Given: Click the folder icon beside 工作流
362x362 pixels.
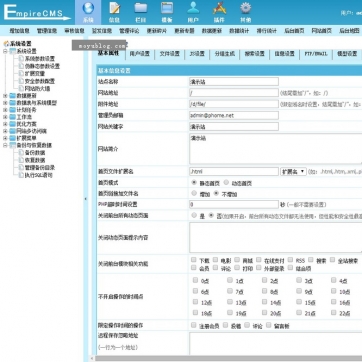Looking at the screenshot, I should (13, 117).
